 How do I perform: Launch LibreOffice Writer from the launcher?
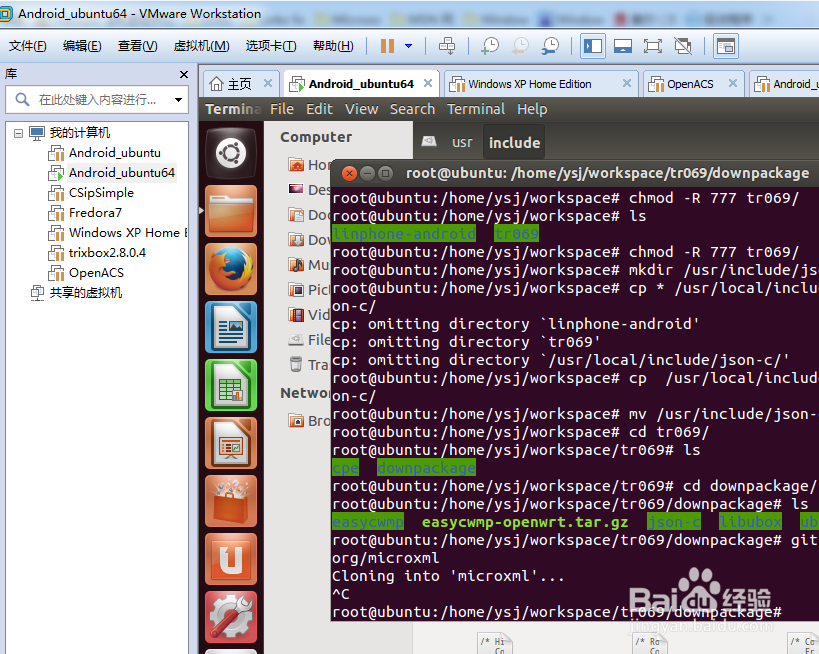click(x=231, y=327)
